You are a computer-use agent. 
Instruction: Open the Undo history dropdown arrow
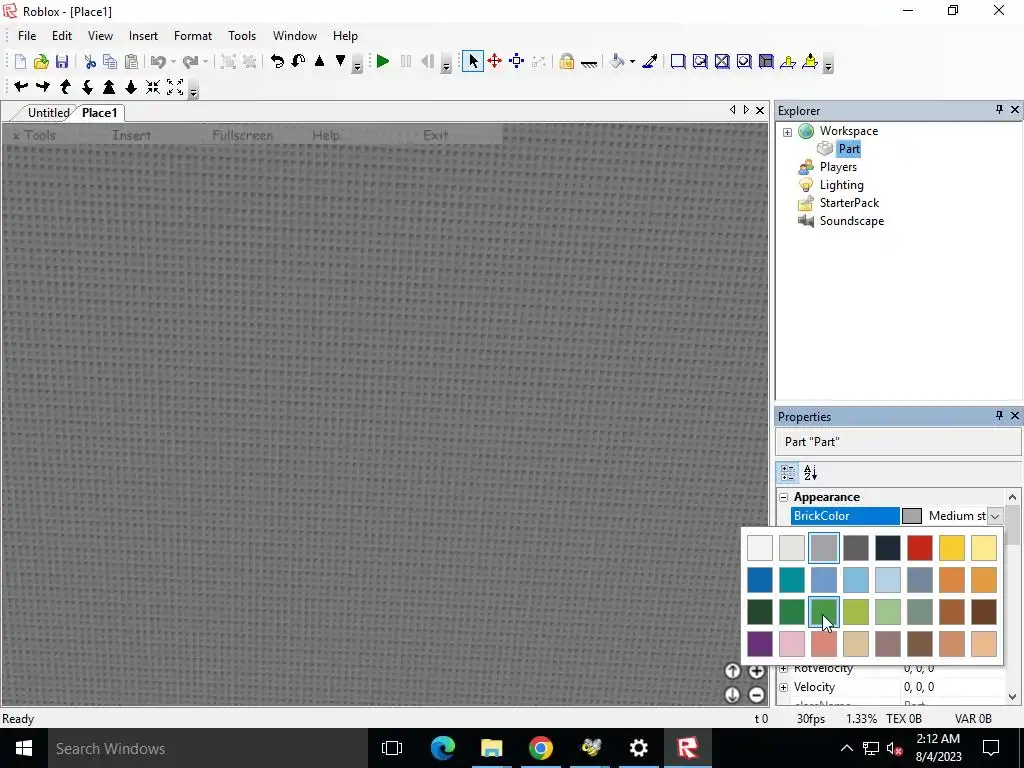coord(173,61)
